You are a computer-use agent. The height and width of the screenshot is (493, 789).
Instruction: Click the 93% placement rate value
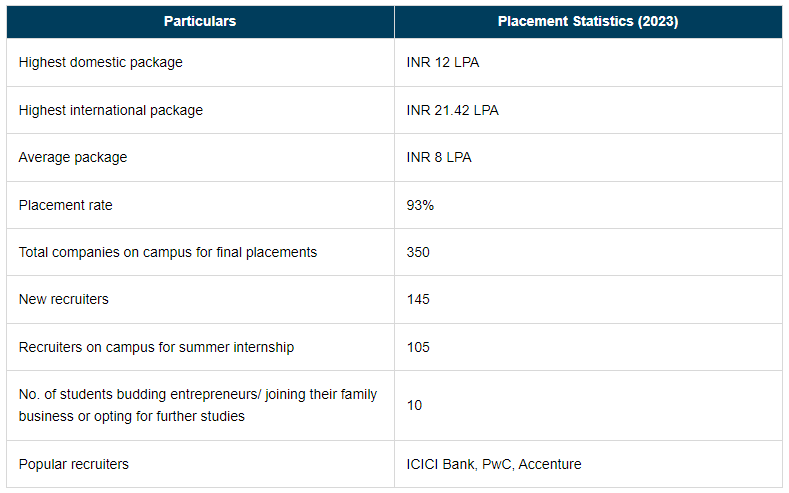(420, 205)
